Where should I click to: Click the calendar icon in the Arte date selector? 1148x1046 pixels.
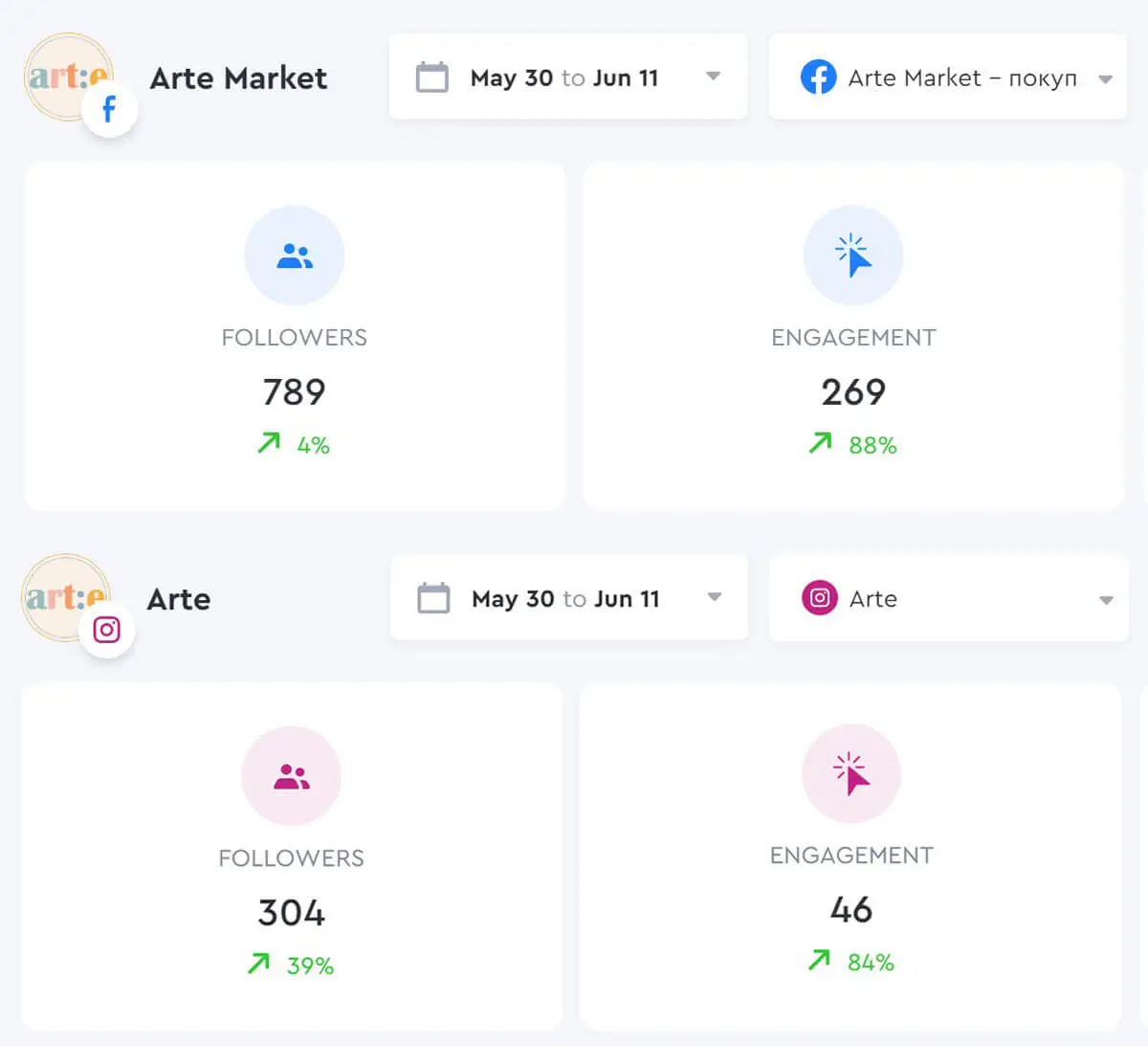pyautogui.click(x=433, y=598)
